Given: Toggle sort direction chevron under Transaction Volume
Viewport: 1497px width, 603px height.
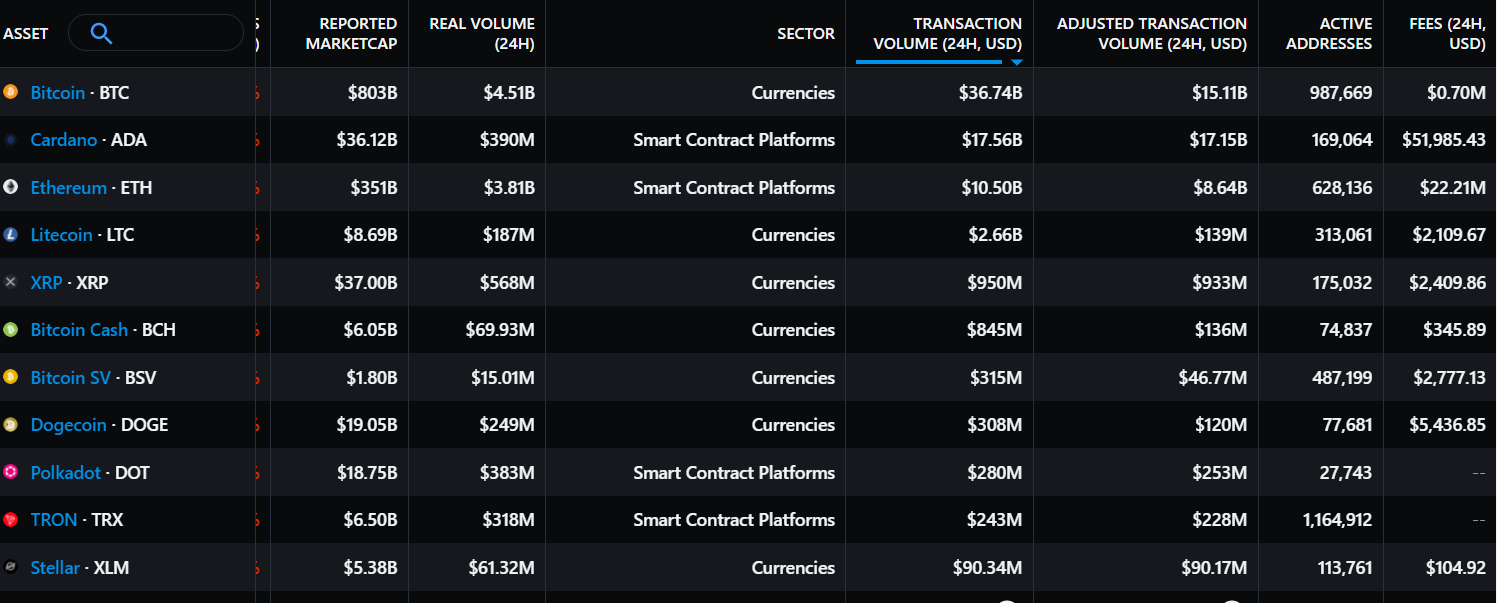Looking at the screenshot, I should (x=1018, y=62).
